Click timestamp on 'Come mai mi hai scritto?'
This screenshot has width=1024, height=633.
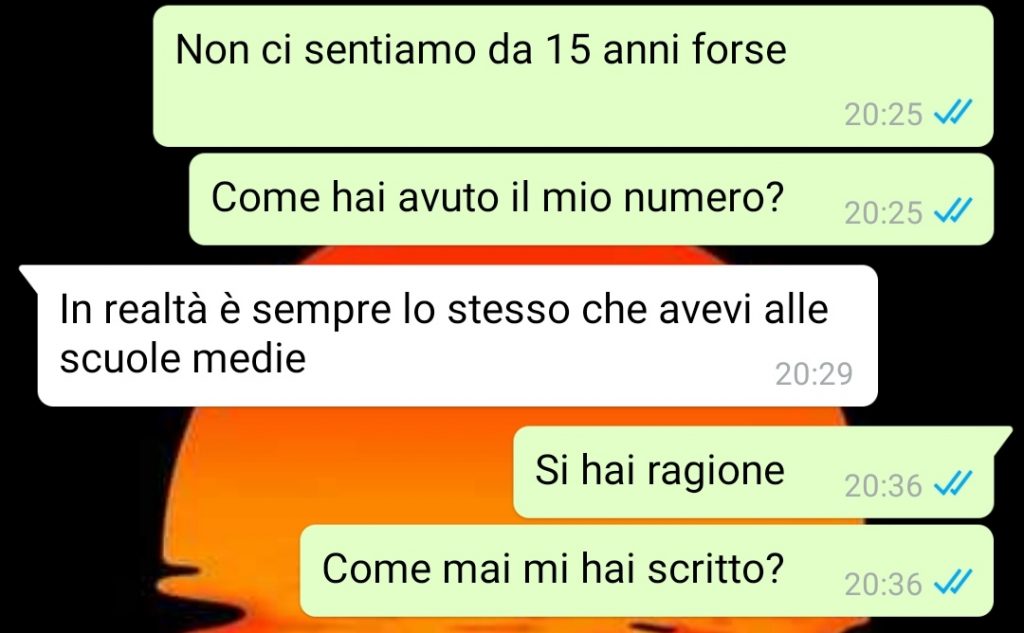(883, 585)
